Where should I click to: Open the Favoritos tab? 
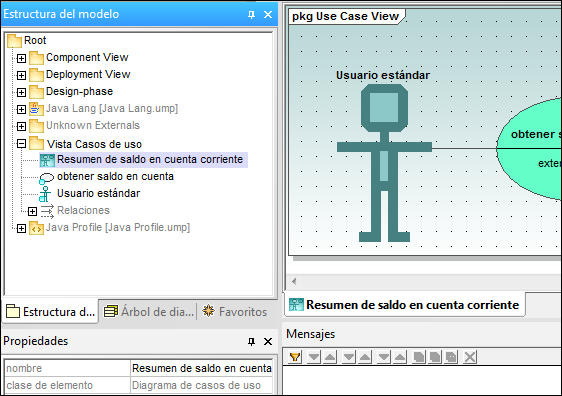pyautogui.click(x=235, y=311)
